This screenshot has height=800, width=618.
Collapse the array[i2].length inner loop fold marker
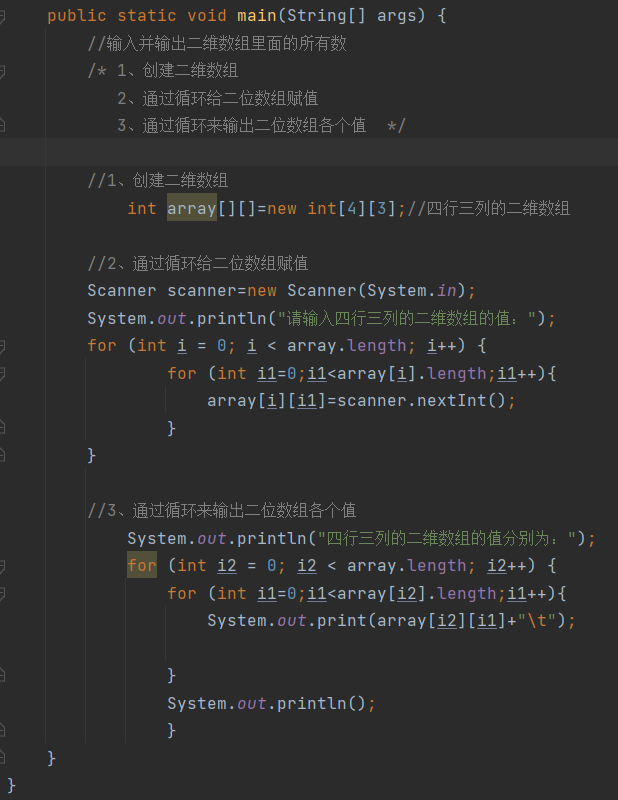[2, 593]
